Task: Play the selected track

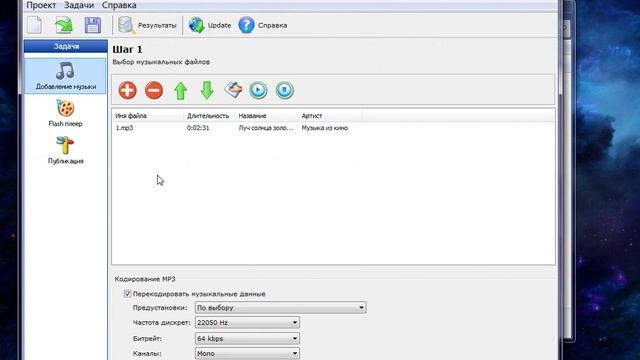Action: click(258, 90)
